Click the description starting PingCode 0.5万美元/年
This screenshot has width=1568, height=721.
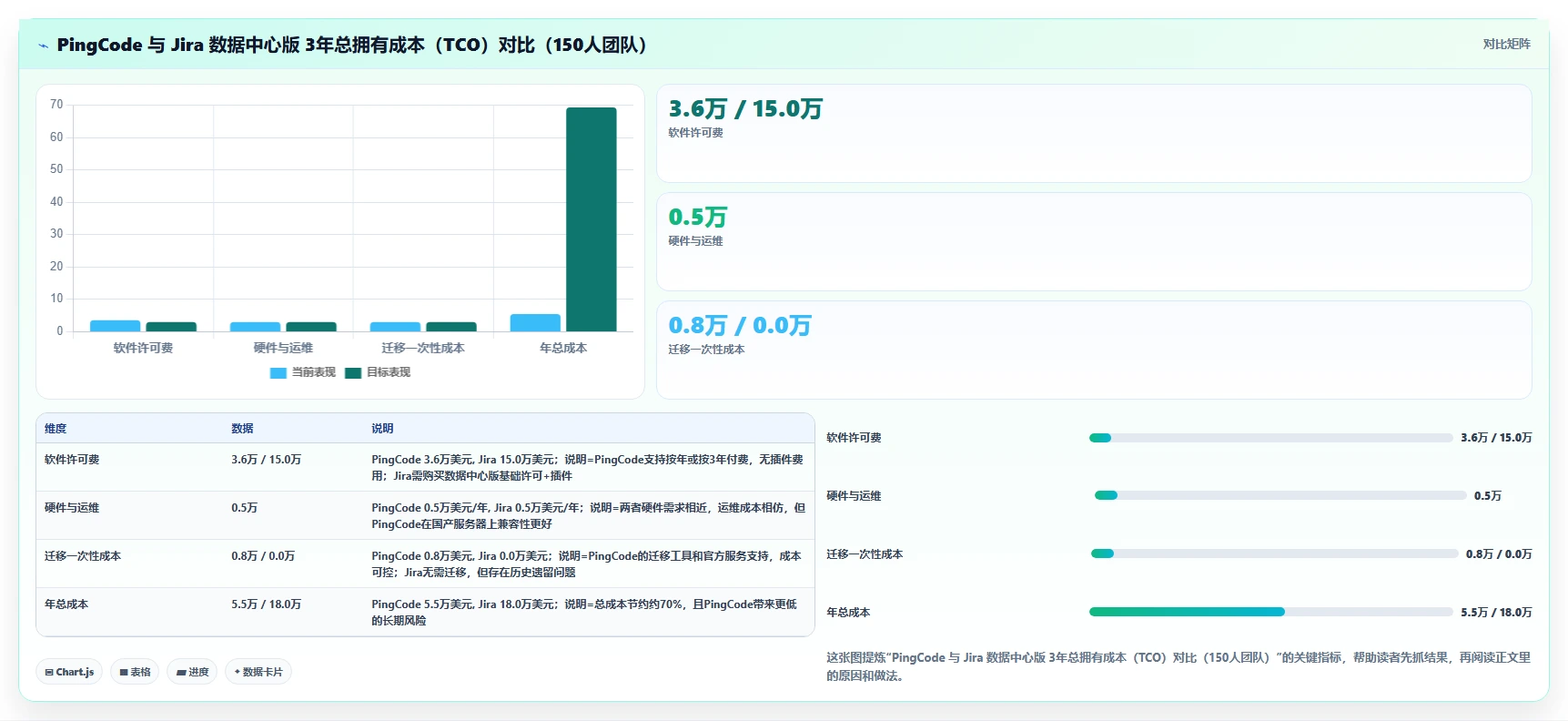(x=588, y=516)
